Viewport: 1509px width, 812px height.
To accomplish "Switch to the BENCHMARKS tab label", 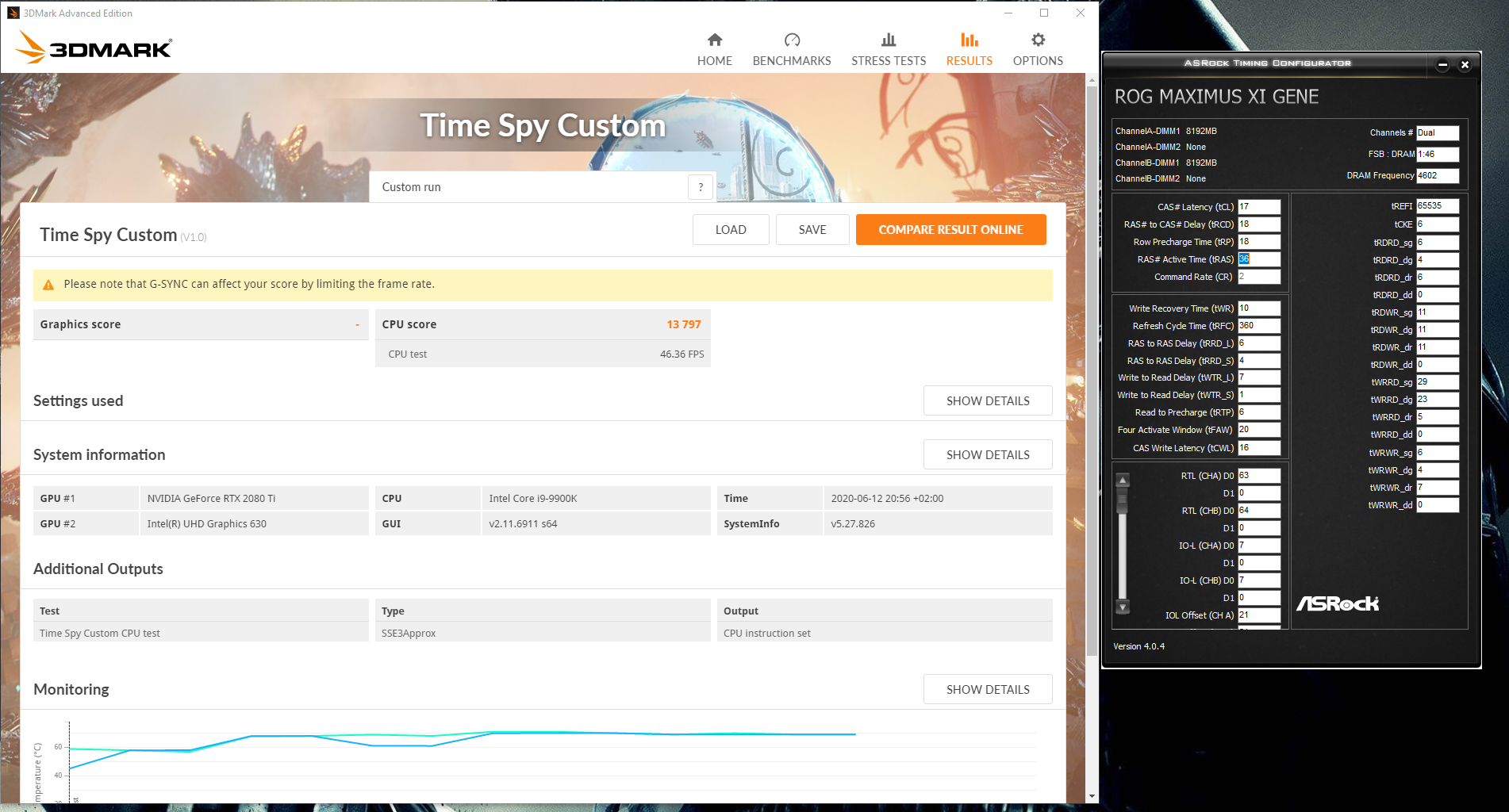I will coord(792,61).
